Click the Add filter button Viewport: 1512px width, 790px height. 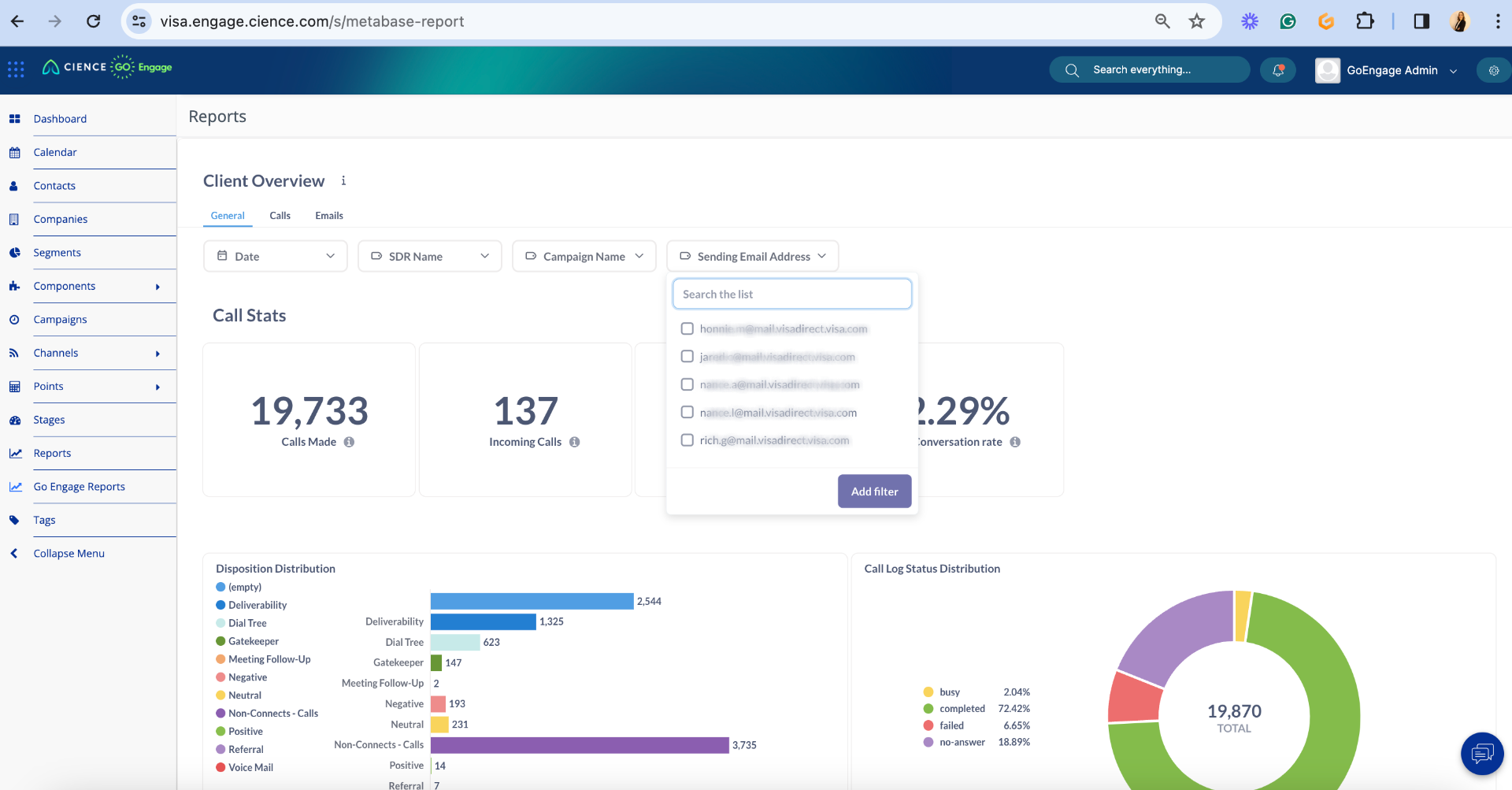point(874,491)
